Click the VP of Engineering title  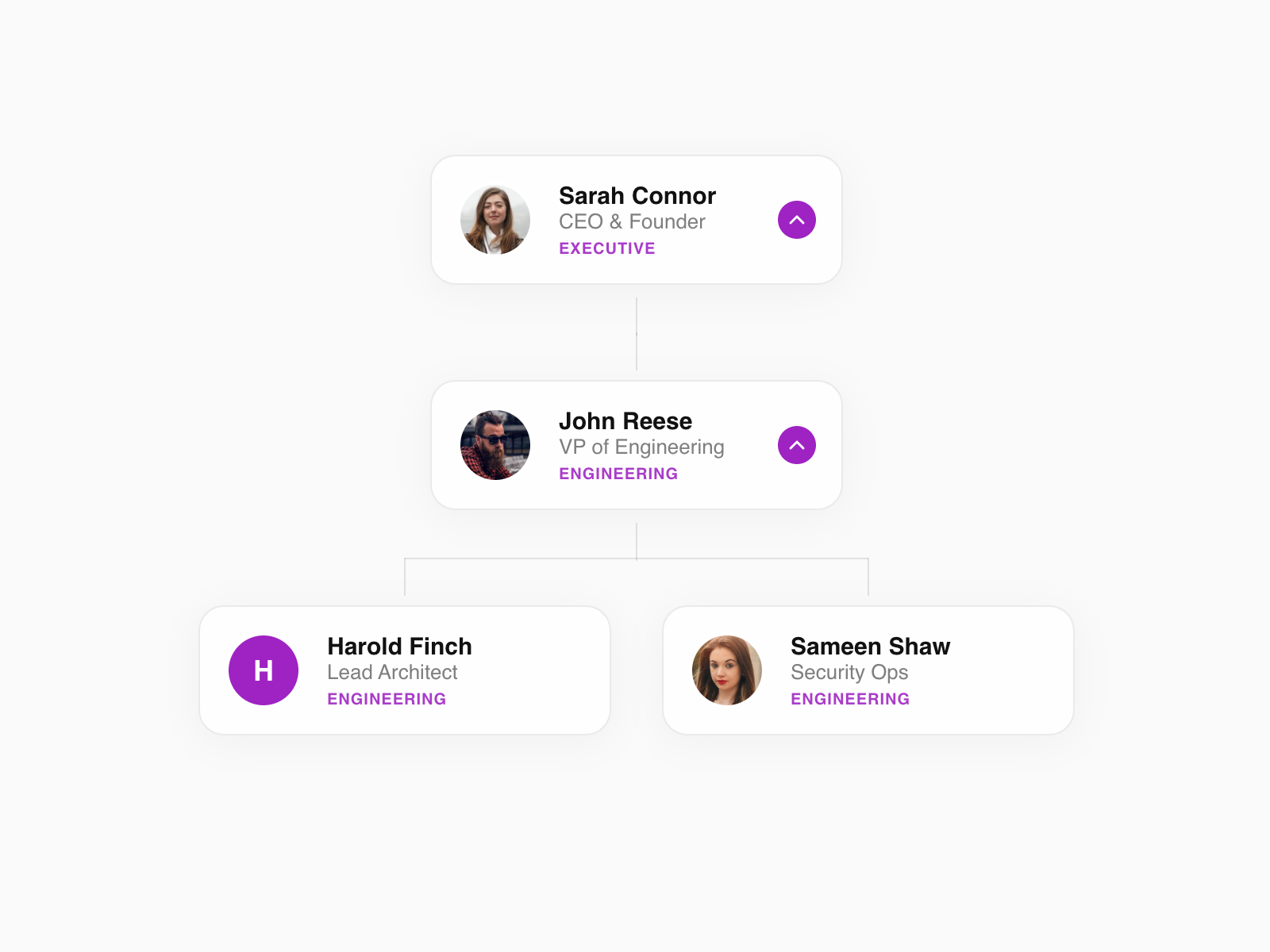641,447
